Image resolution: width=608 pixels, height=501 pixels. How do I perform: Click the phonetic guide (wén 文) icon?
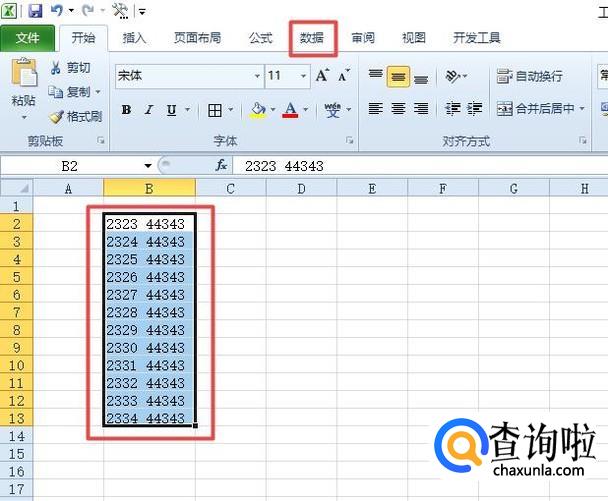click(332, 110)
